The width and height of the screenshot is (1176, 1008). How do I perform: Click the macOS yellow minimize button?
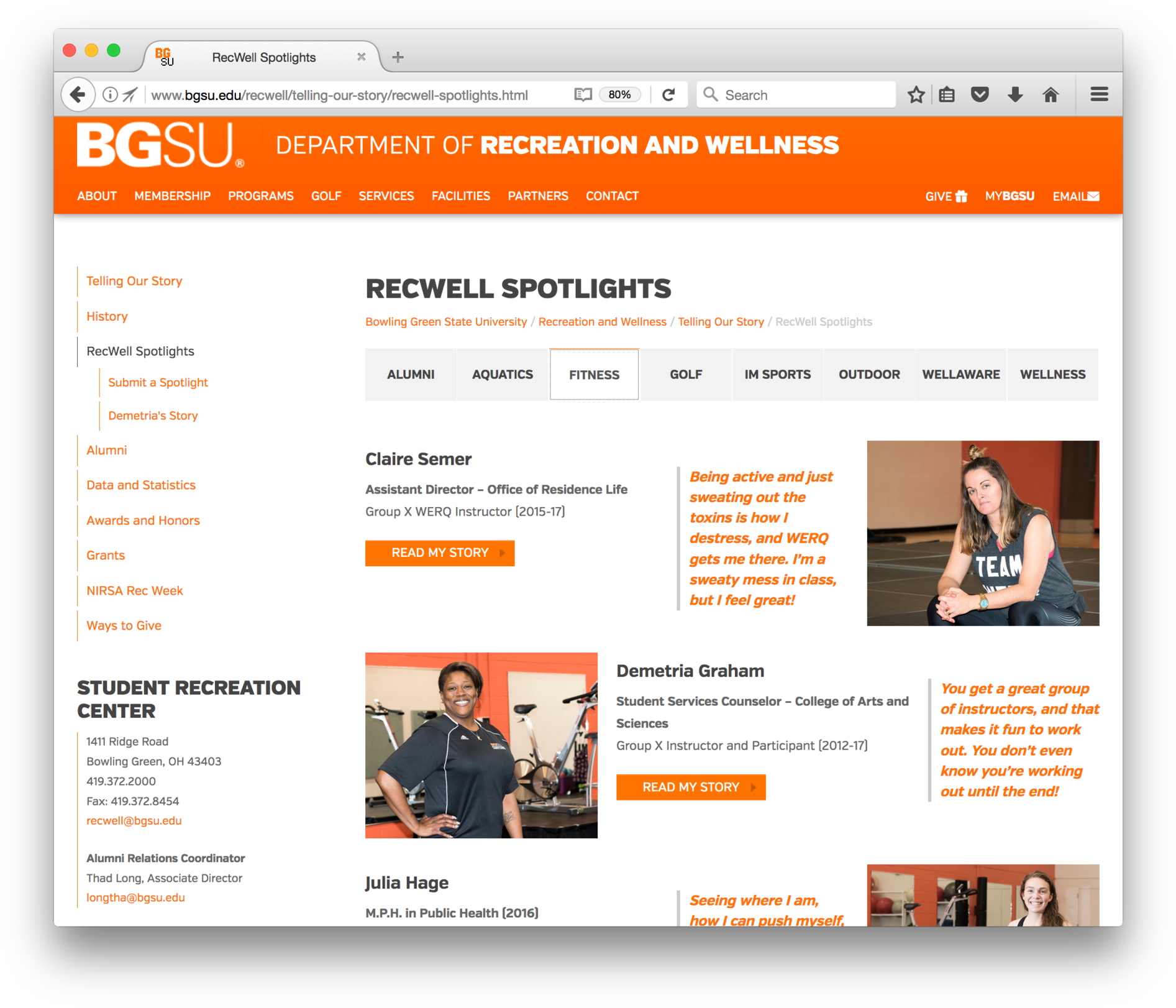pos(91,50)
